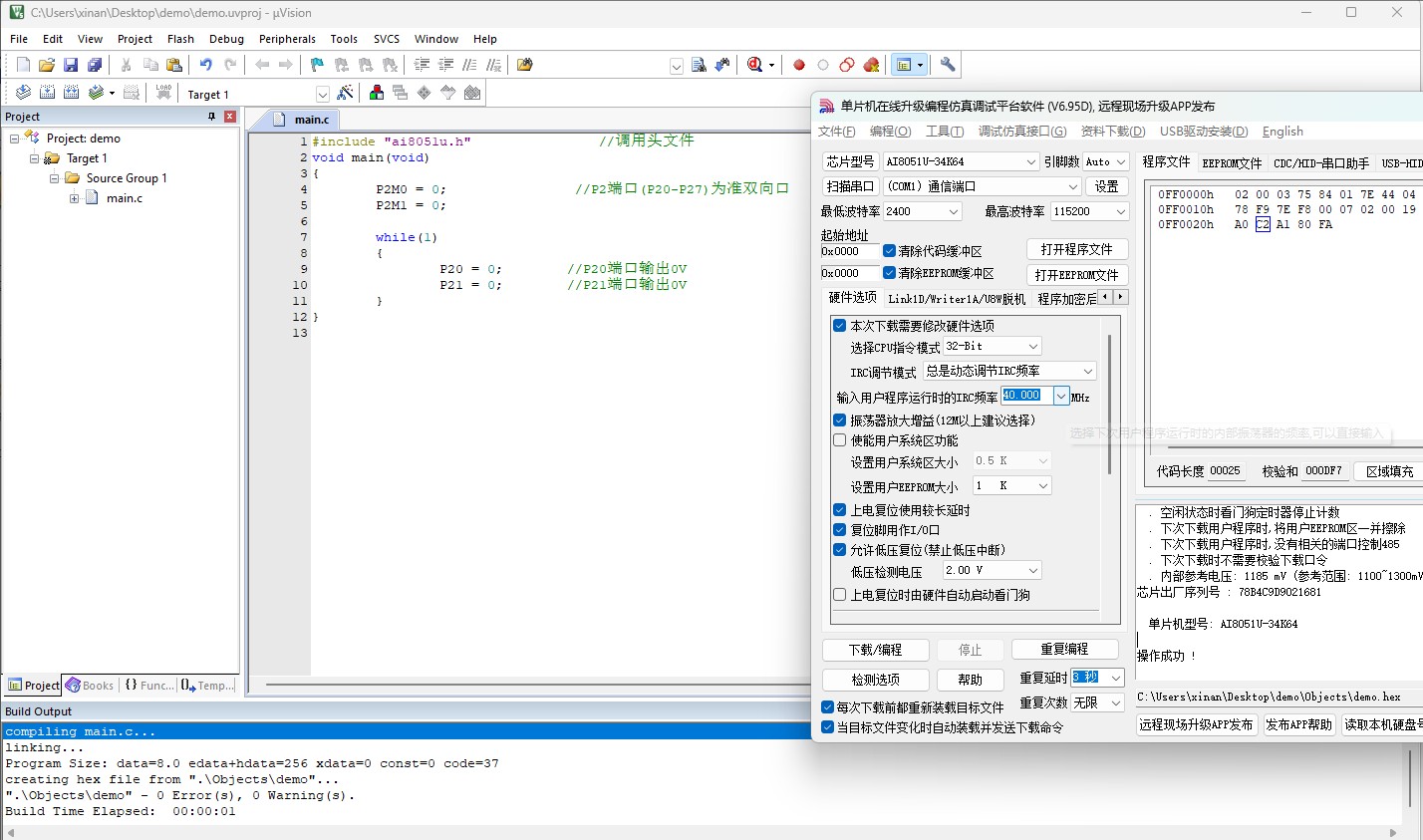Enable '使能用户系统区功能' checkbox
Viewport: 1423px width, 840px height.
[839, 440]
